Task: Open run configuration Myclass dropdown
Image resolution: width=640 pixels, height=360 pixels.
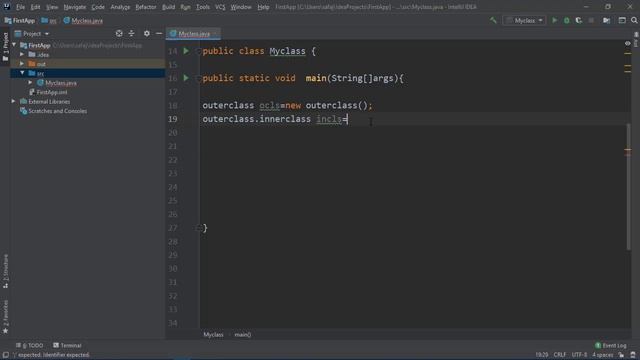Action: pyautogui.click(x=524, y=20)
